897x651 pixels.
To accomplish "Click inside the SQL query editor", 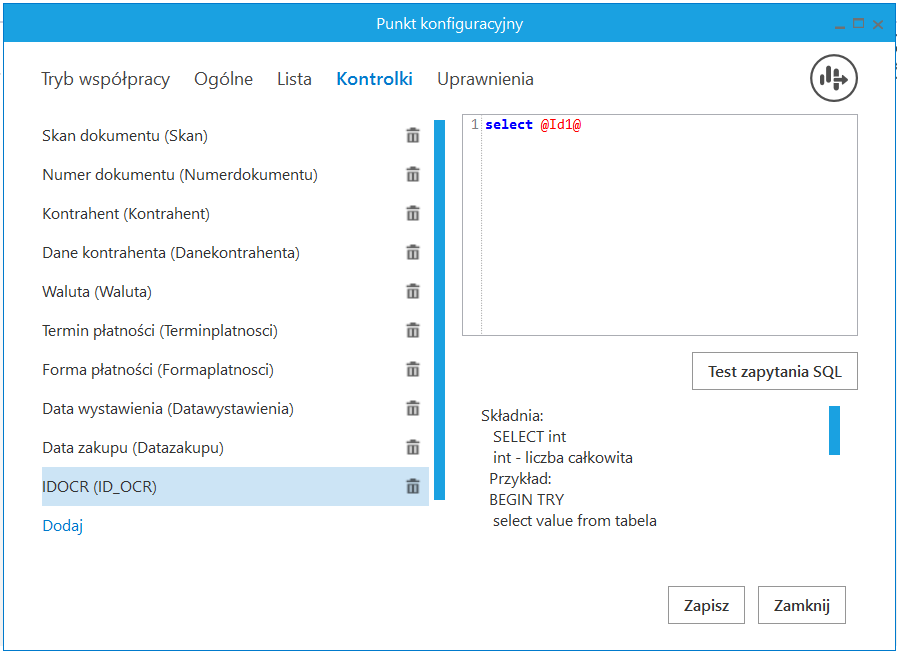I will [x=668, y=230].
